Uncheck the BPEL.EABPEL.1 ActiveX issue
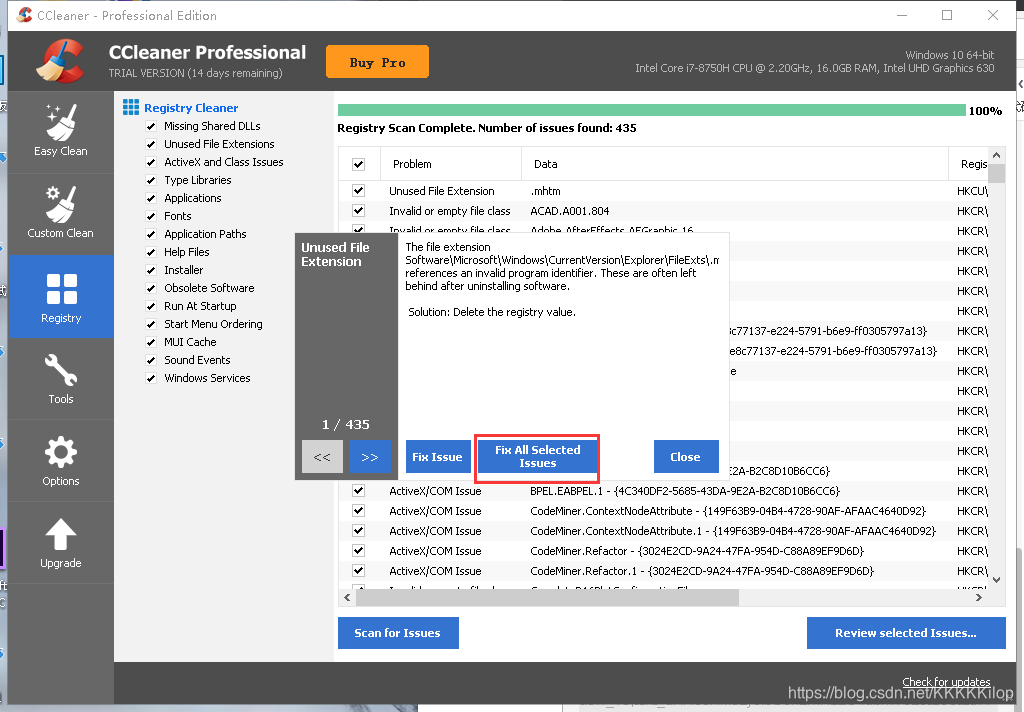1024x712 pixels. coord(359,491)
